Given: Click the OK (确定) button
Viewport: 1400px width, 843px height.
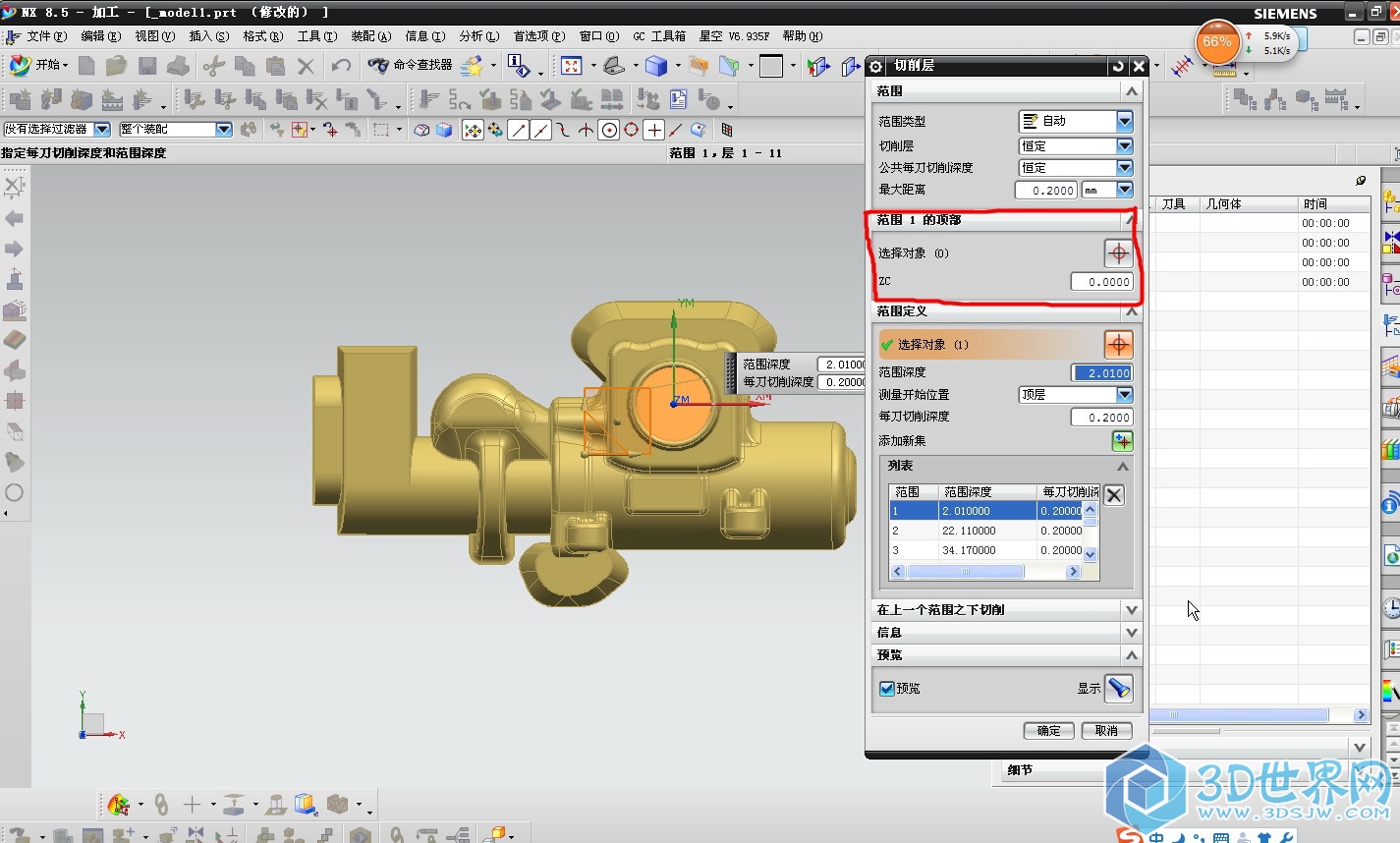Looking at the screenshot, I should pos(1048,730).
